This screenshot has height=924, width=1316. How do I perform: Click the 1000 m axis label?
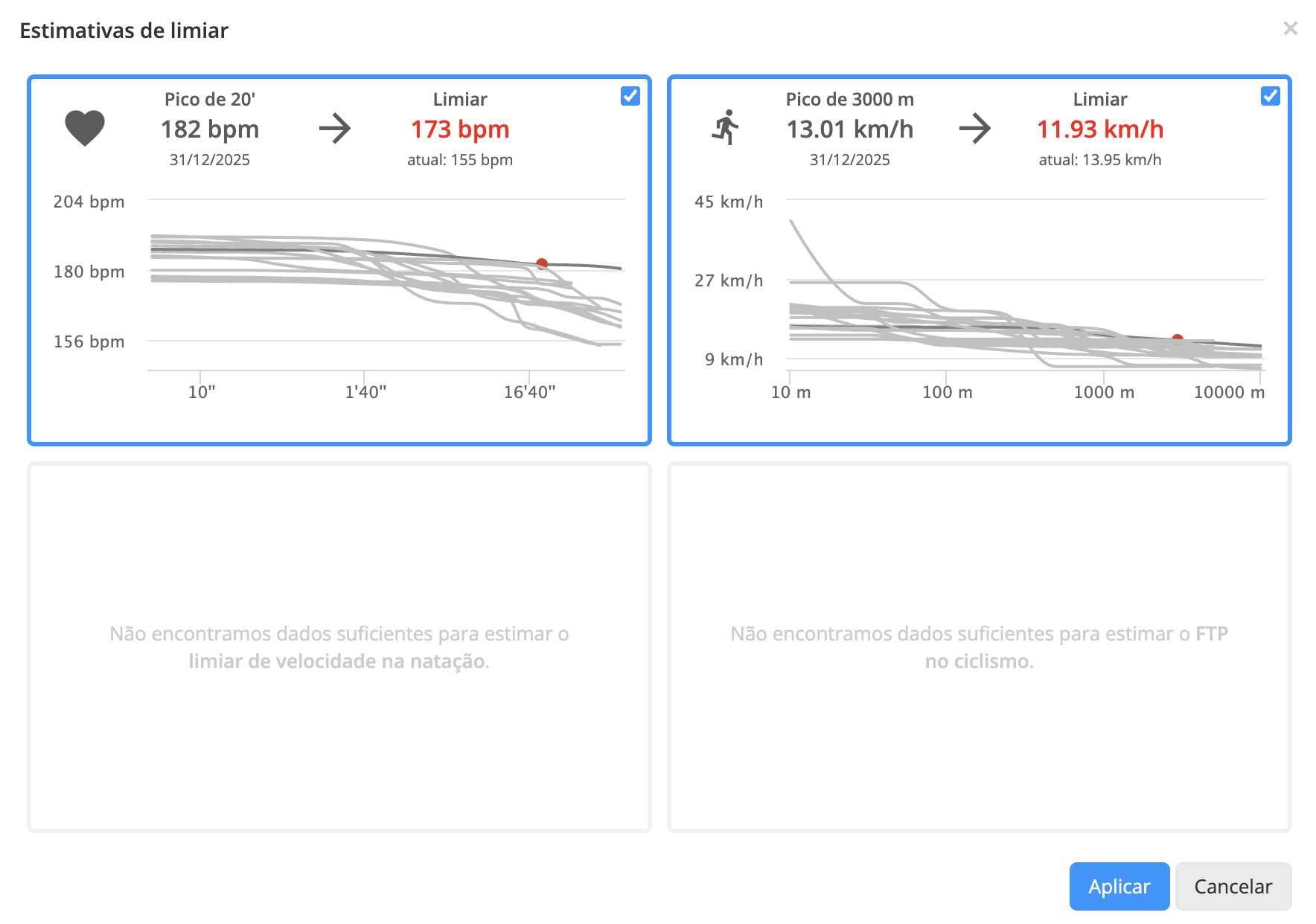pyautogui.click(x=1104, y=392)
